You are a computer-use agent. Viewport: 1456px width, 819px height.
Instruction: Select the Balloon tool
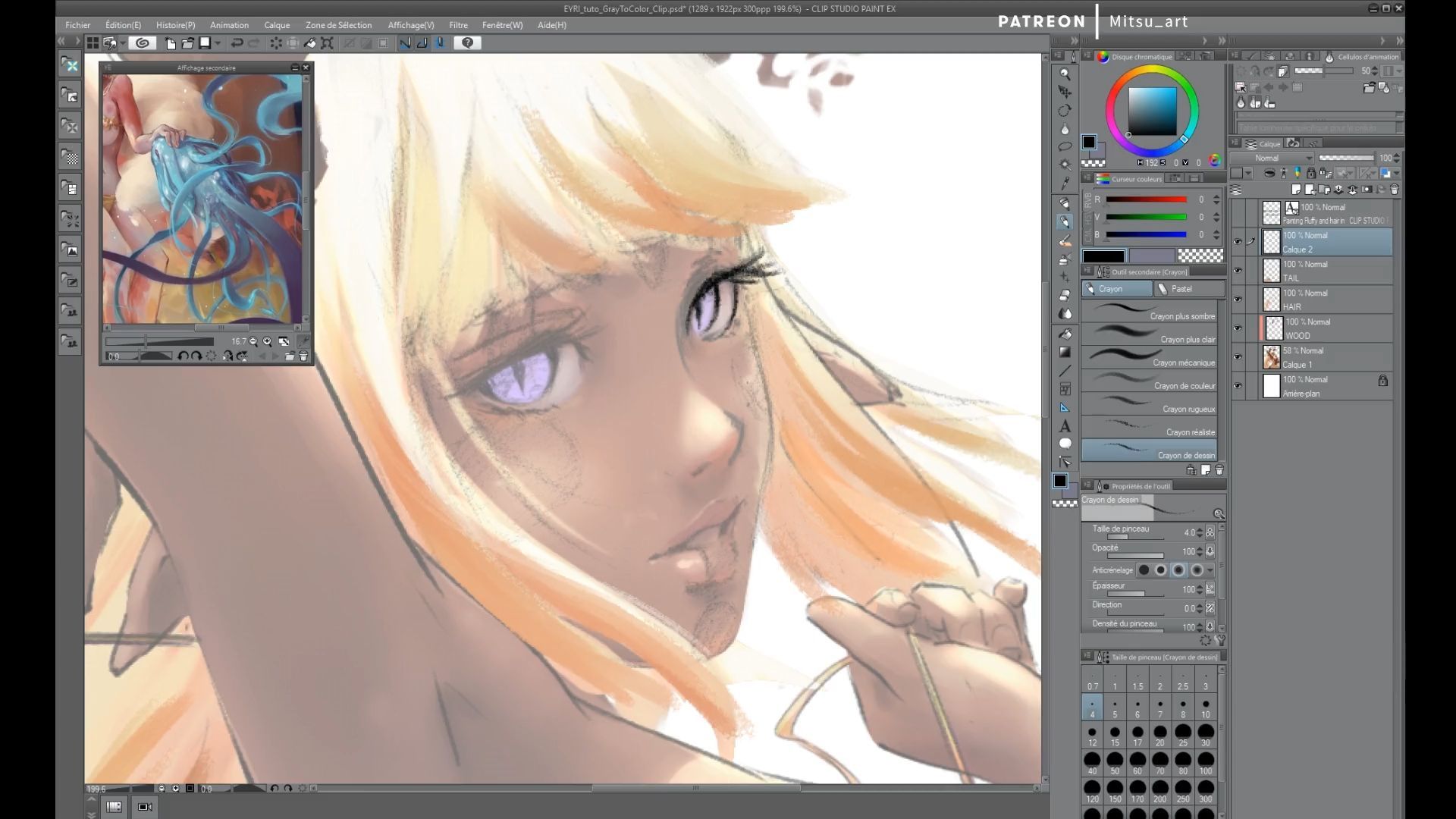coord(1065,444)
